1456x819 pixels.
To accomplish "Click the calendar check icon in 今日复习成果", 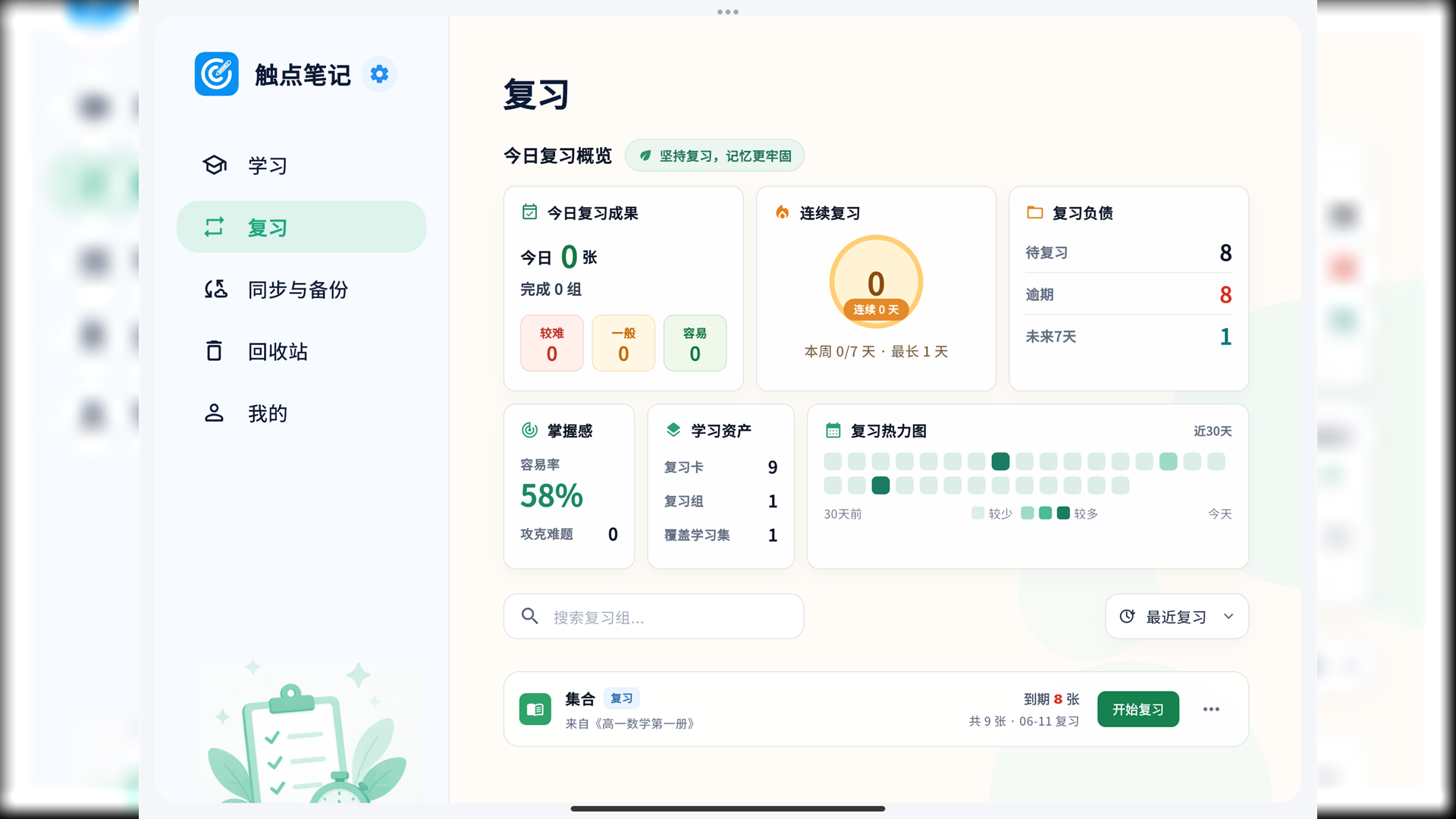I will (530, 212).
